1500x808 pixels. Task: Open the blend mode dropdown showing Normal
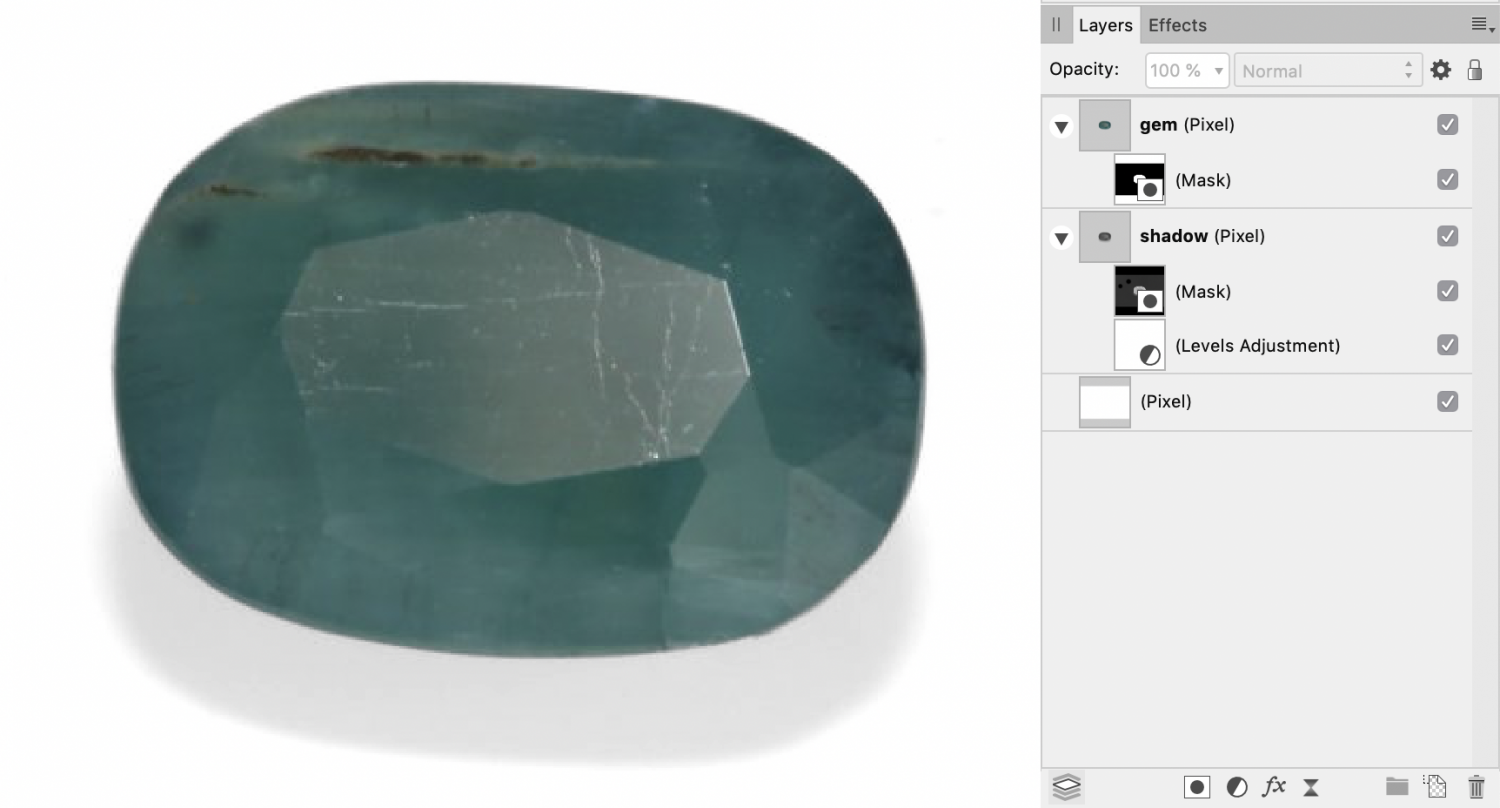point(1327,70)
